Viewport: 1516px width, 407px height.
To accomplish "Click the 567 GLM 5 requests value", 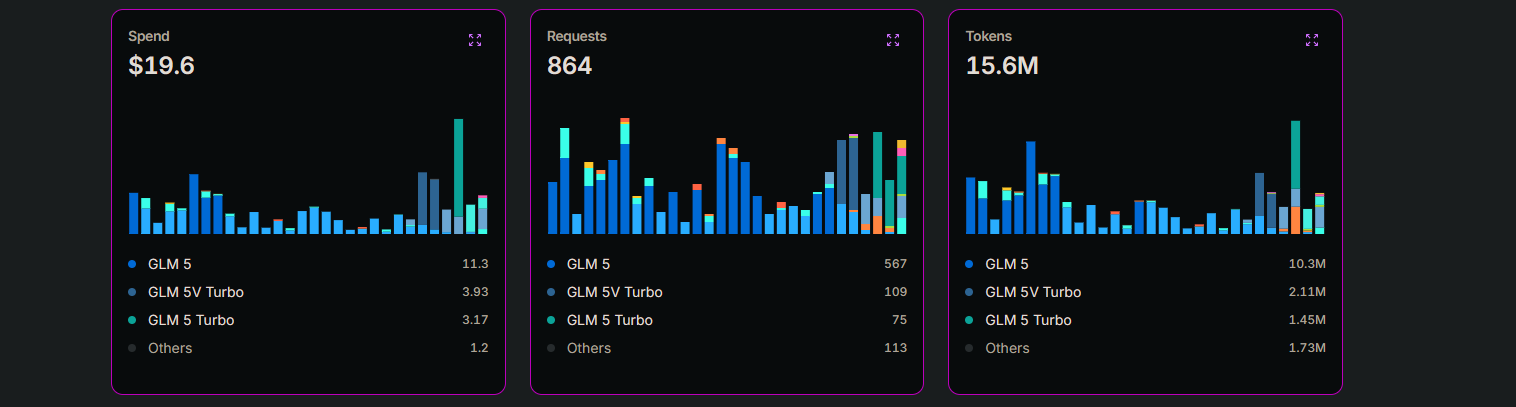I will 896,264.
